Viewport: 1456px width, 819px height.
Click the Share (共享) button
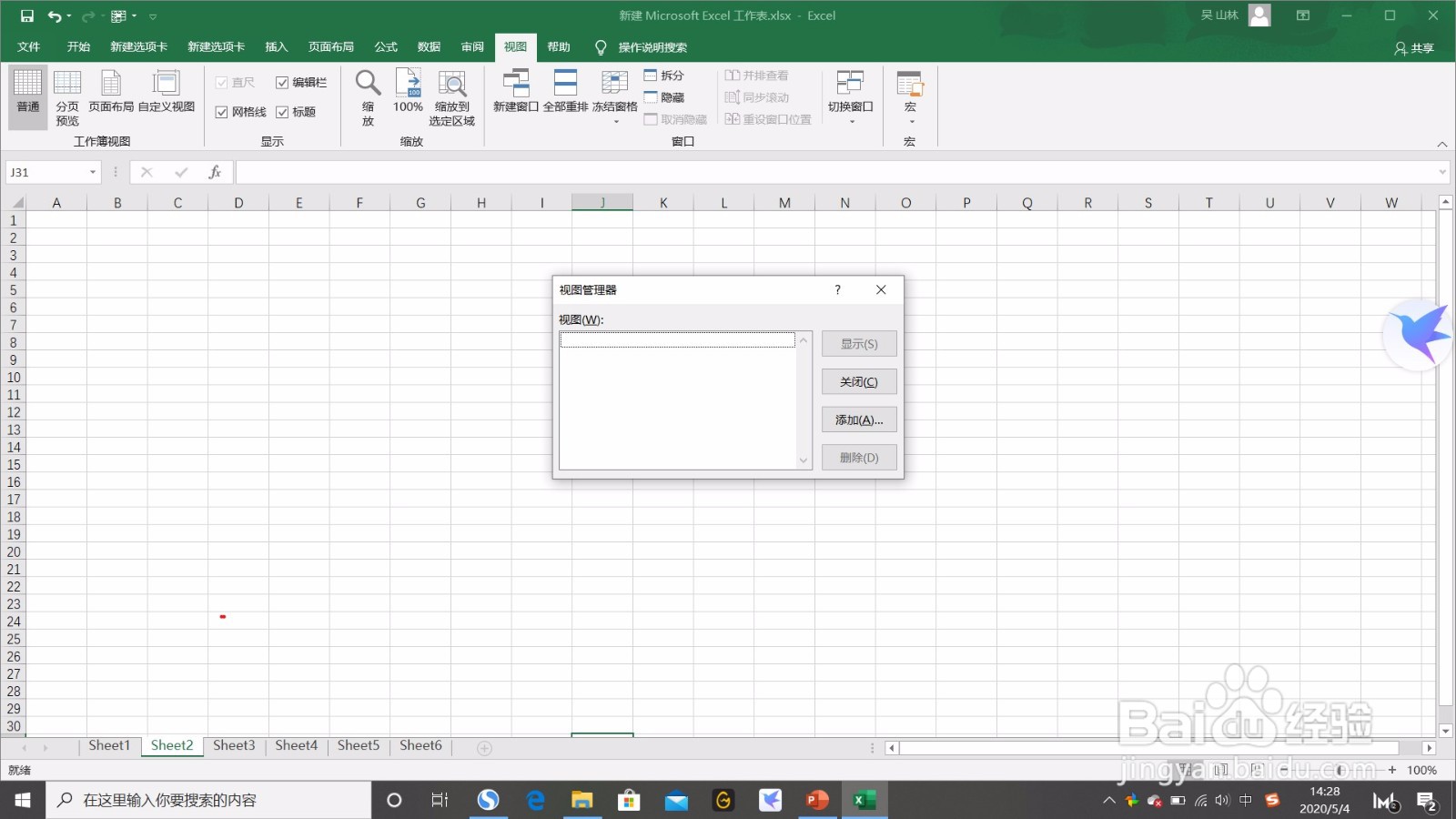click(1414, 47)
